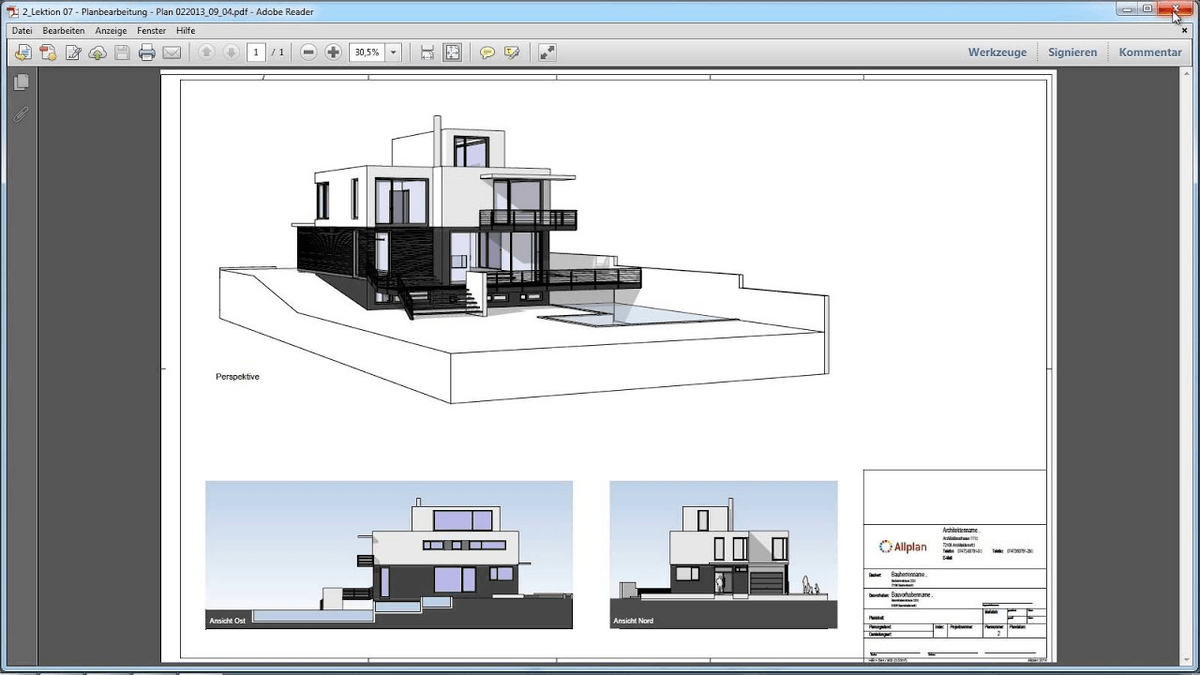Click the fit one full page icon

(x=452, y=52)
